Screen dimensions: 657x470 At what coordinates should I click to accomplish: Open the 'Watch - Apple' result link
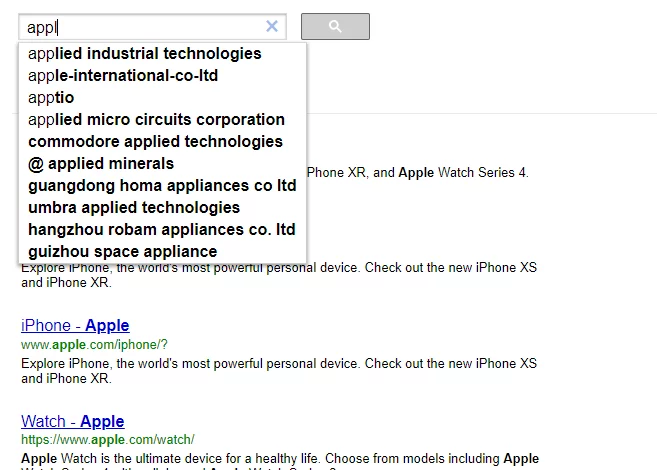72,422
